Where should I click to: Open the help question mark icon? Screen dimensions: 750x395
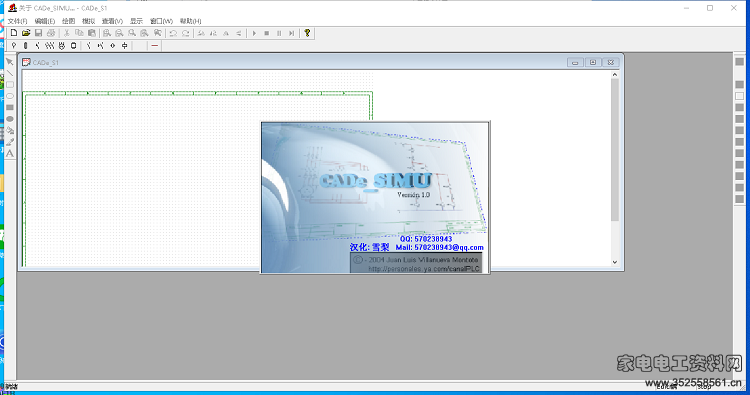pos(307,33)
